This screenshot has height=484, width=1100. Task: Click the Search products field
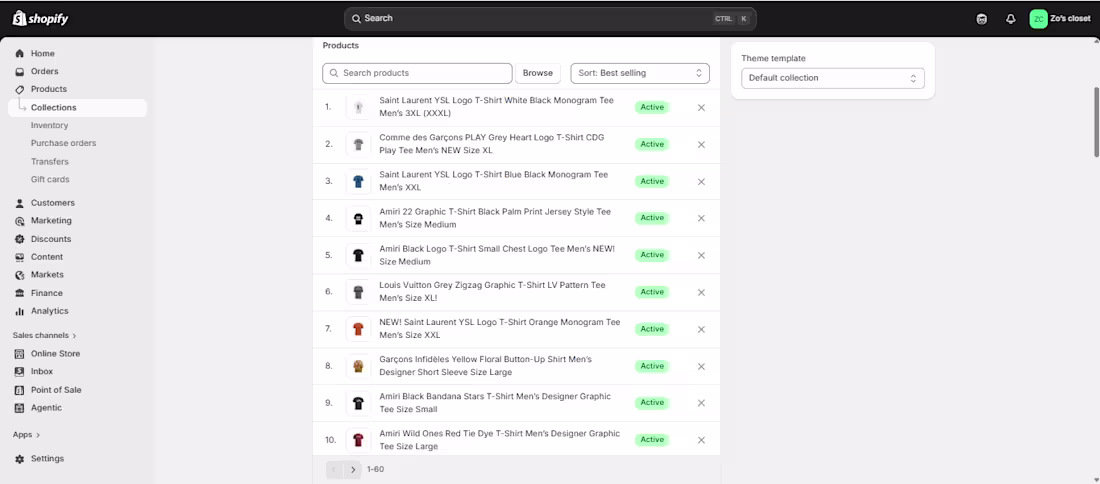tap(417, 73)
